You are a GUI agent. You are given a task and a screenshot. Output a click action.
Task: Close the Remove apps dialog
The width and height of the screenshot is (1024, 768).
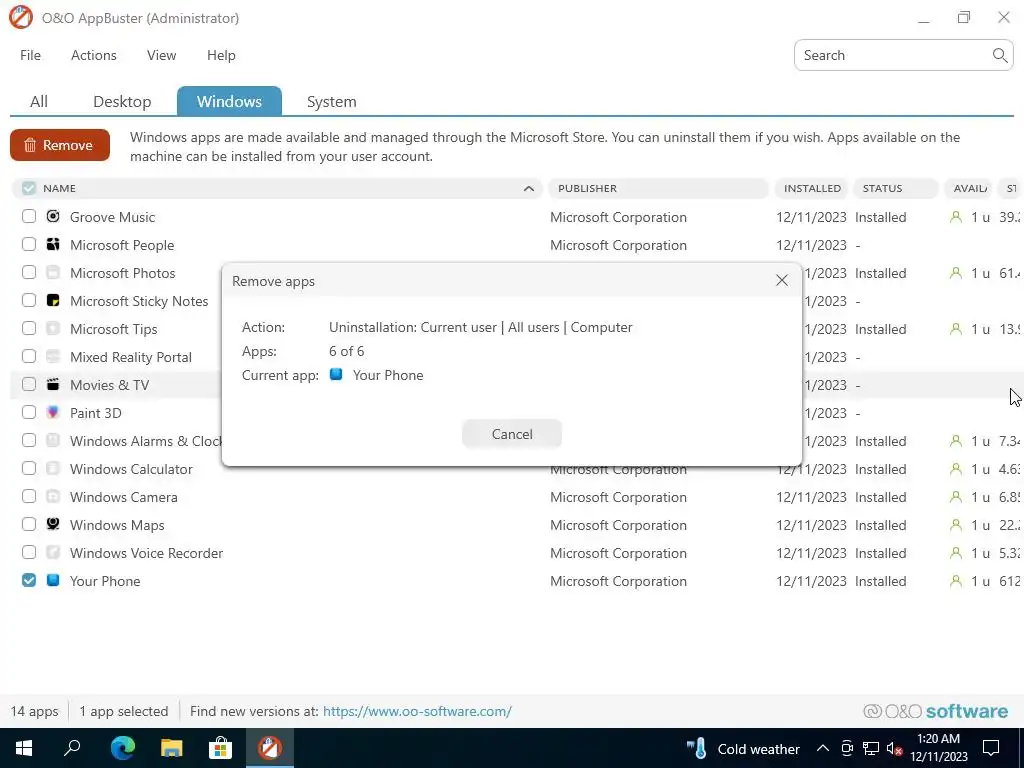[x=781, y=281]
